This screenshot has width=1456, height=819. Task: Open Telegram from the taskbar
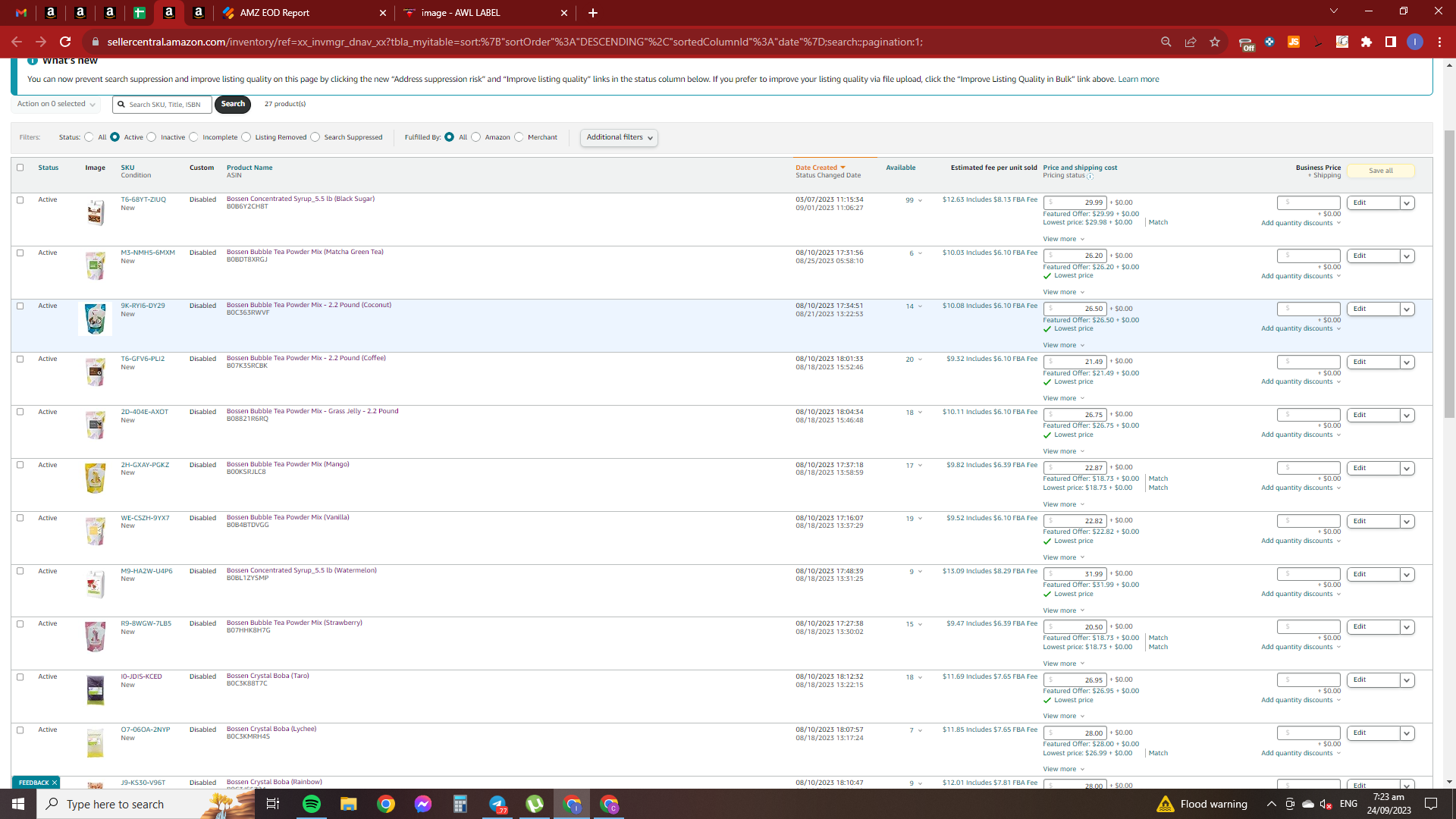(497, 804)
